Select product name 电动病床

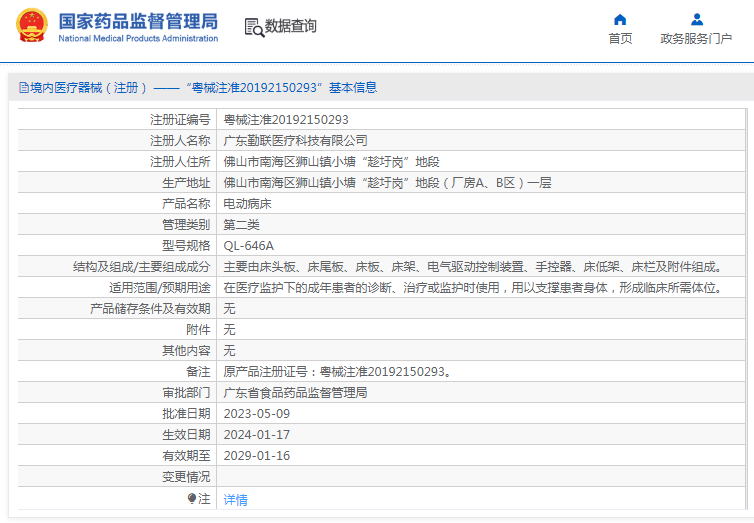[248, 204]
